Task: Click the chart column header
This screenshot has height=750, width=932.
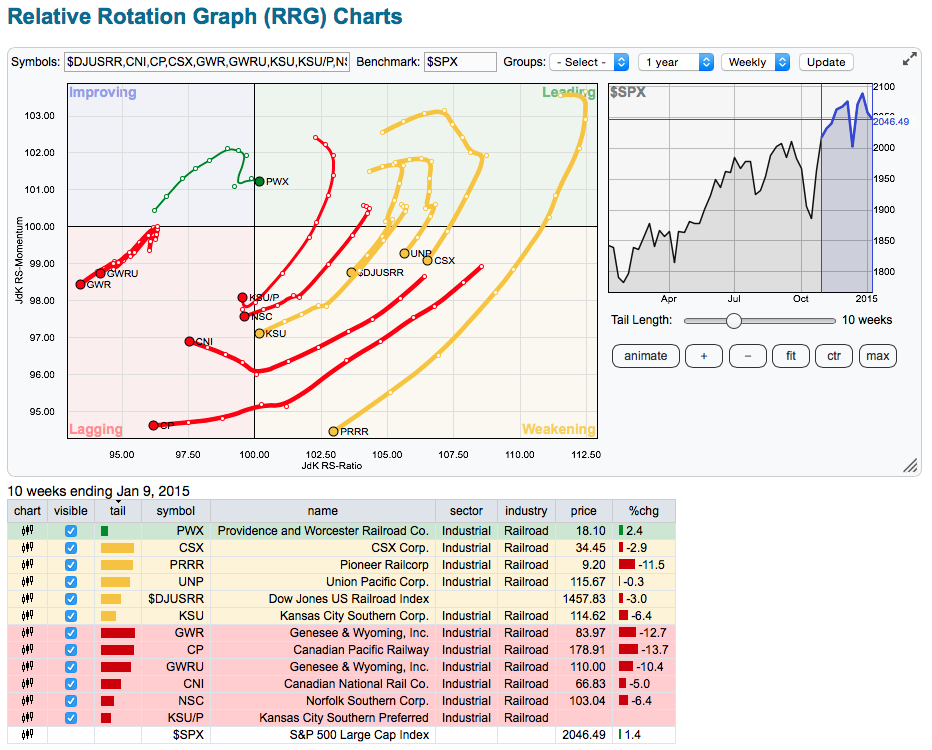Action: coord(27,510)
